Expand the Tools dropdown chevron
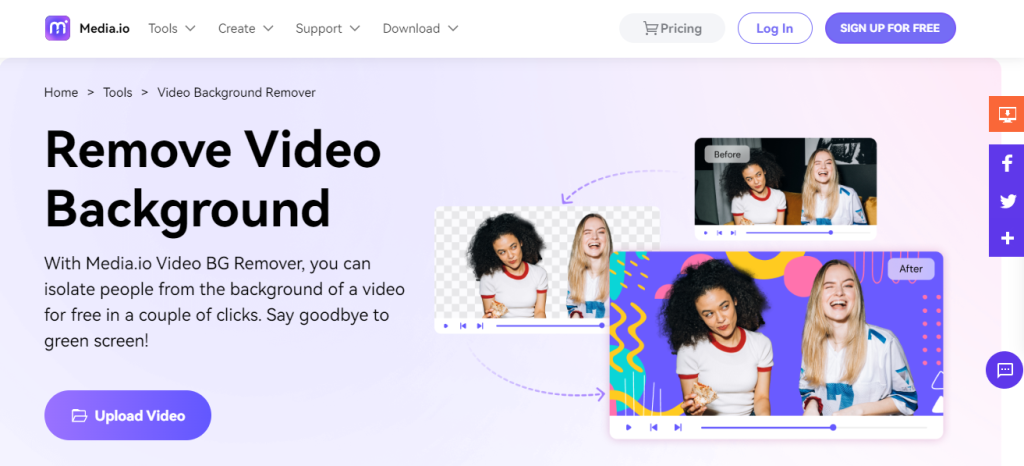 (x=190, y=29)
